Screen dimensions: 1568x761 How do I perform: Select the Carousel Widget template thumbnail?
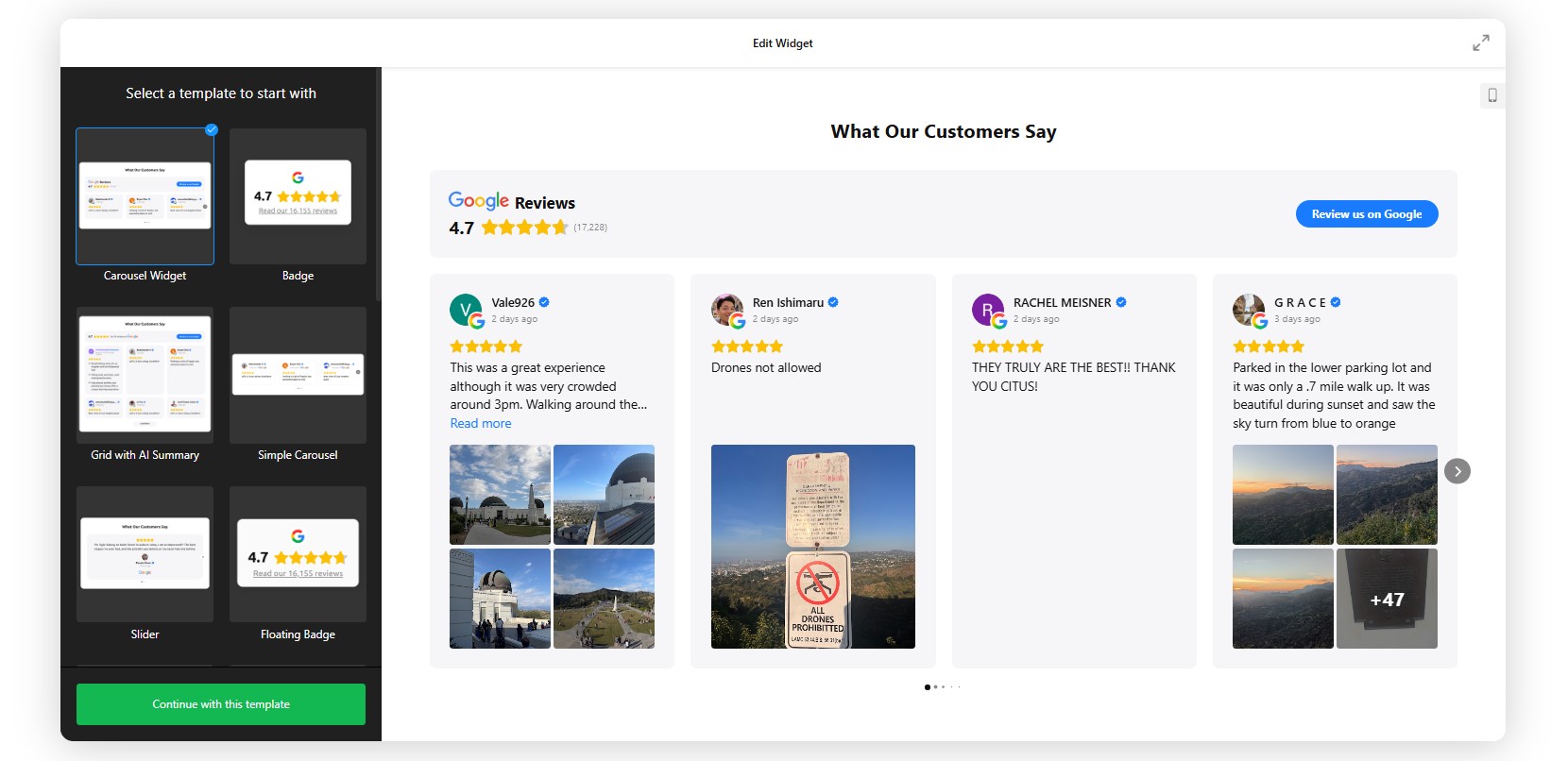tap(145, 196)
